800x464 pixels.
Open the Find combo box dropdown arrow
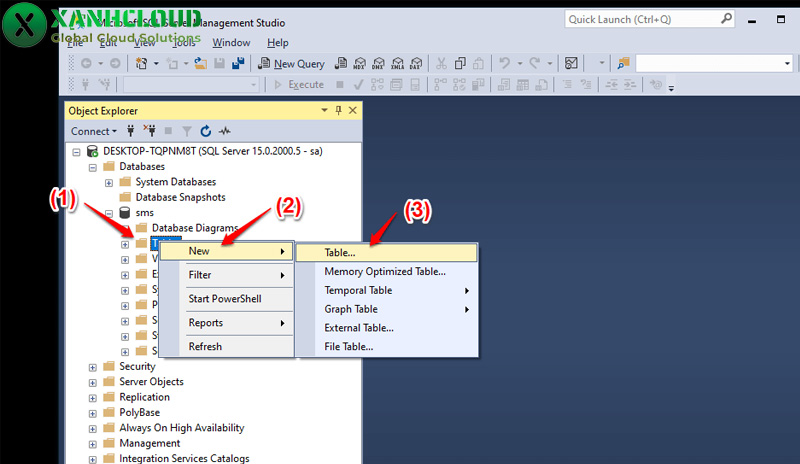pyautogui.click(x=787, y=64)
